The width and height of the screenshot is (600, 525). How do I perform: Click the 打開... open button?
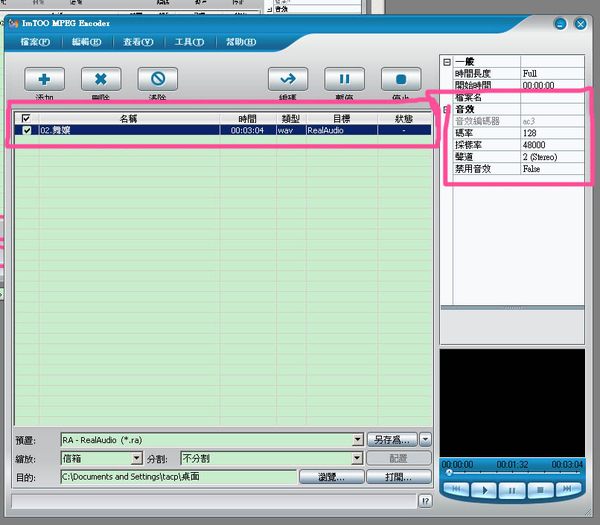[x=398, y=477]
